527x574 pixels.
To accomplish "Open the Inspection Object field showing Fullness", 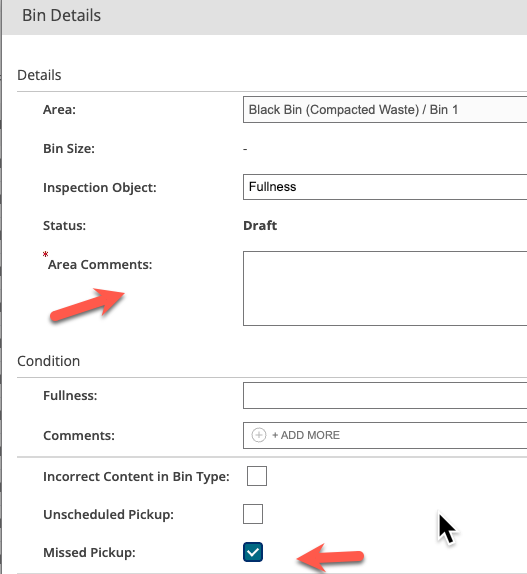I will click(x=385, y=187).
